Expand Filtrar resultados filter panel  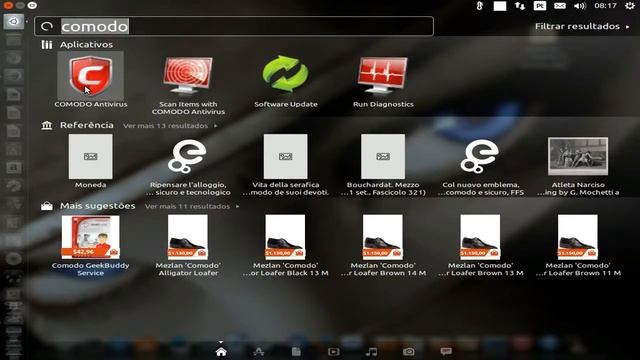coord(582,27)
